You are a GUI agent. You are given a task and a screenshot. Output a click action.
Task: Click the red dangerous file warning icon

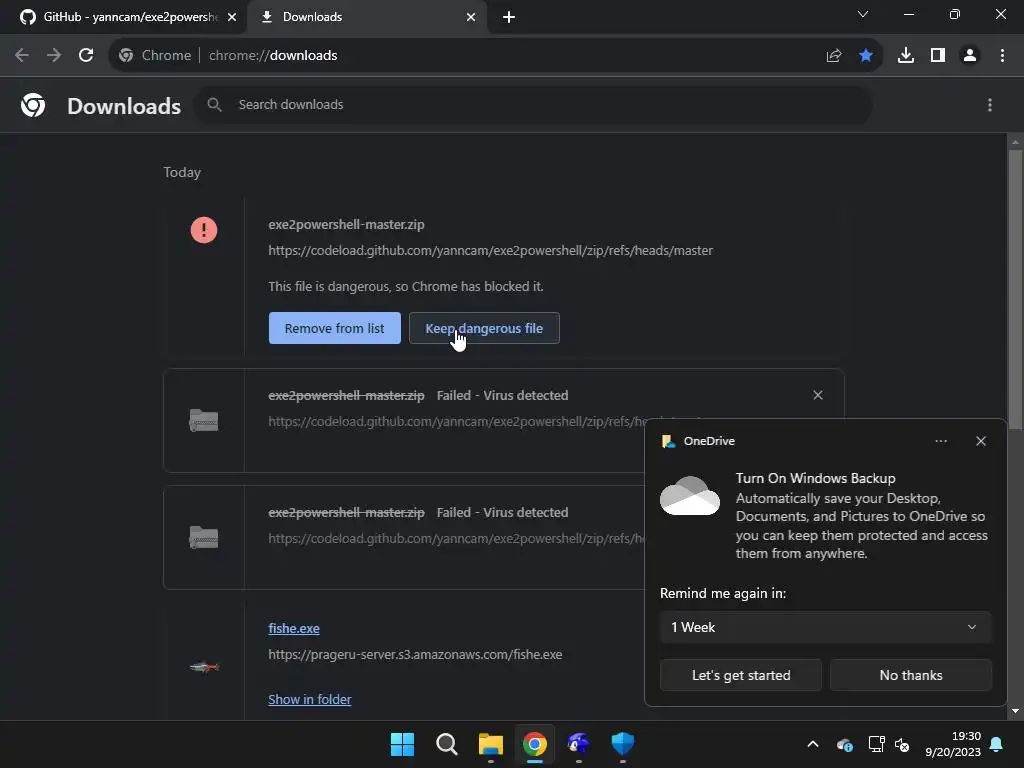click(x=204, y=230)
